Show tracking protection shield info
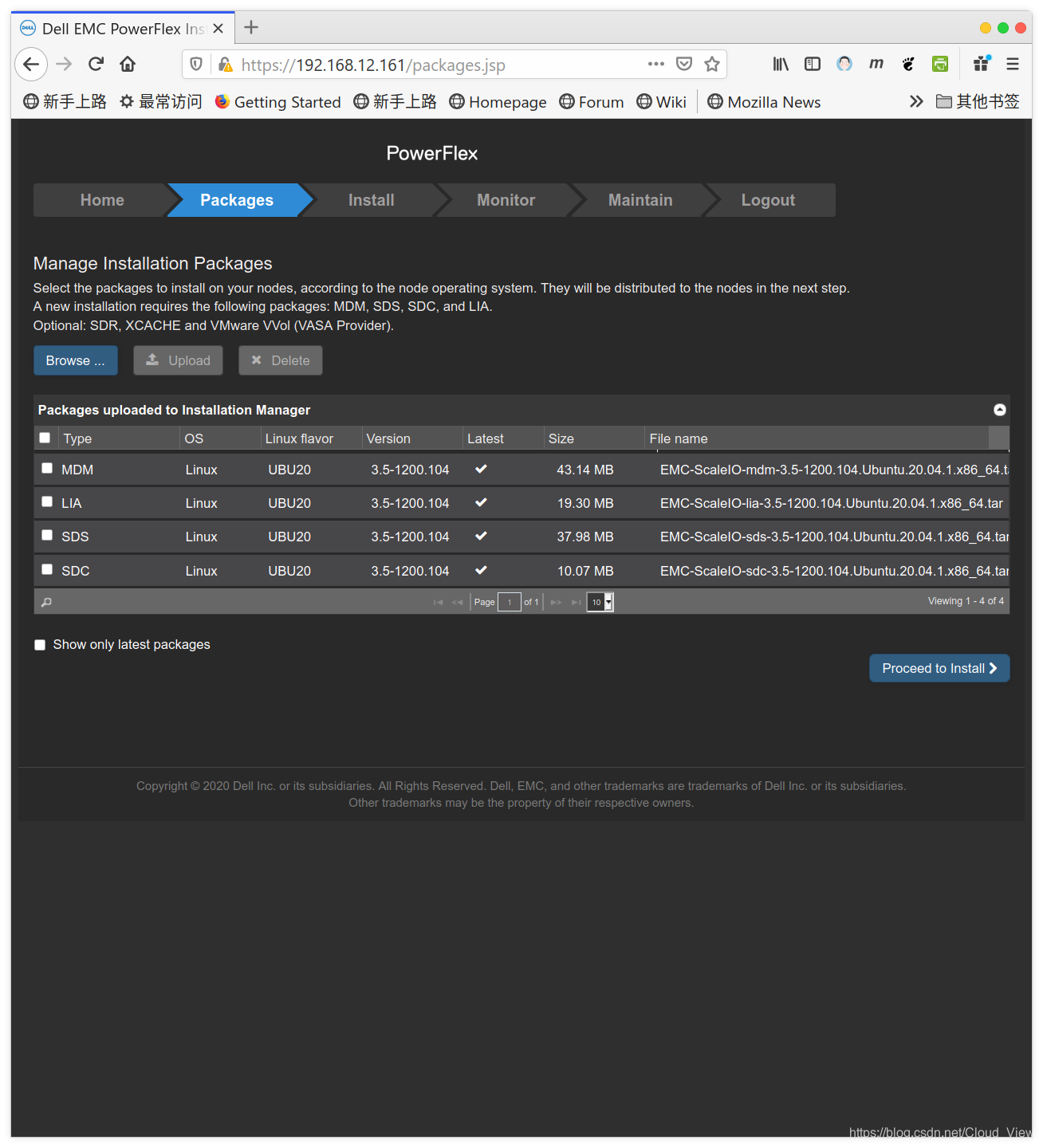1043x1148 pixels. pyautogui.click(x=196, y=65)
